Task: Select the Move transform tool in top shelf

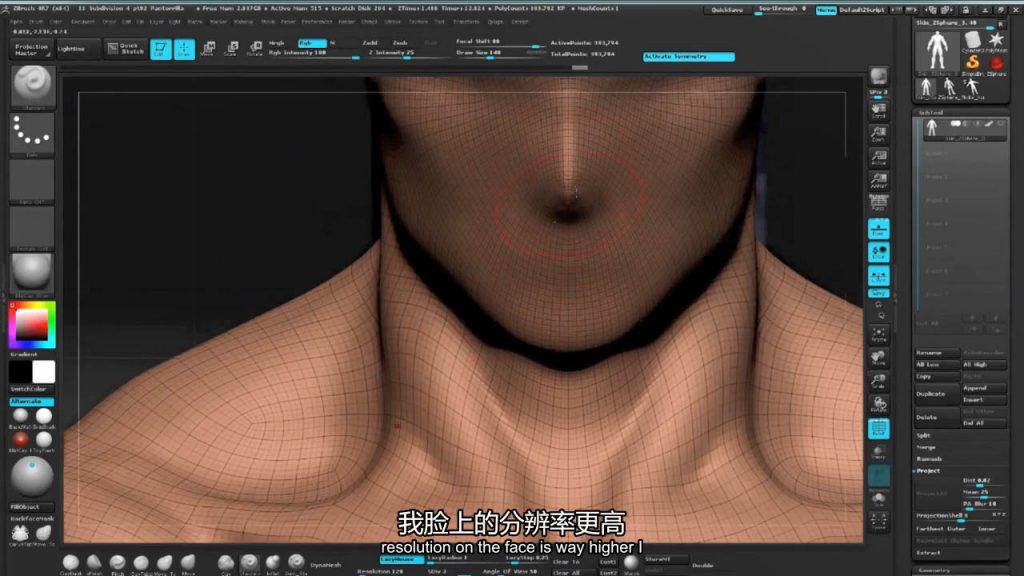Action: 208,48
